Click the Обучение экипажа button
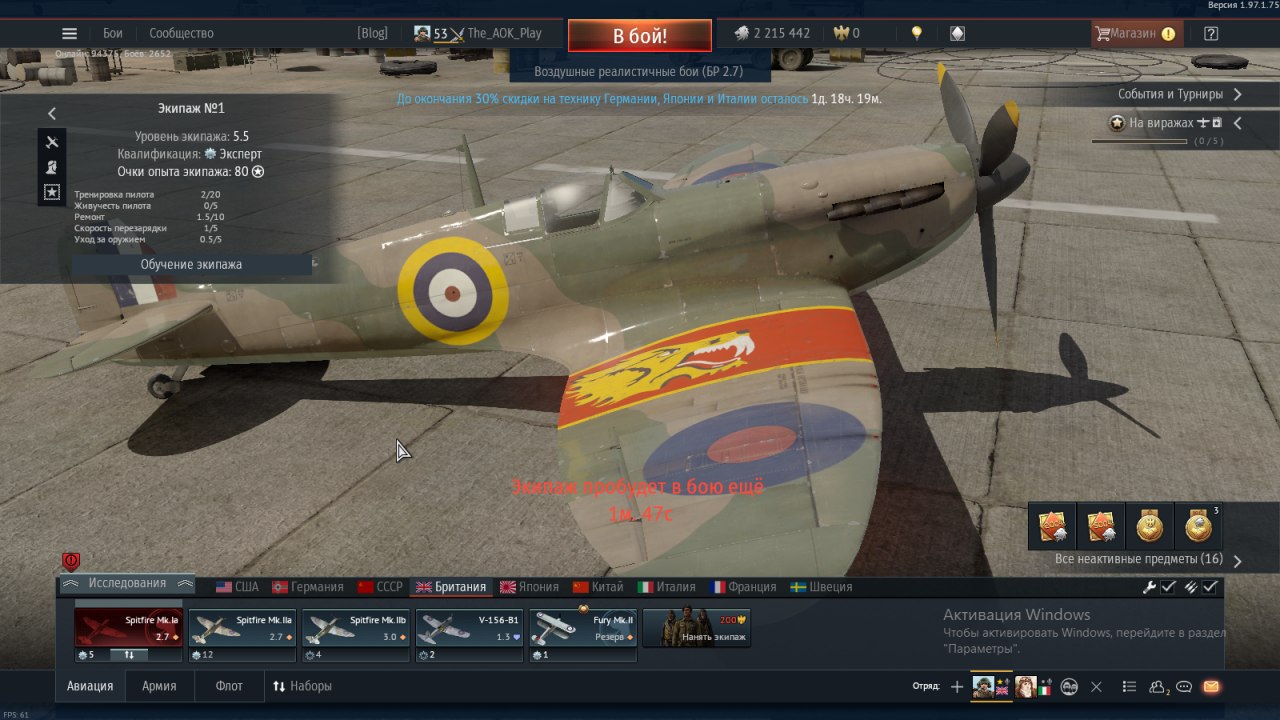 [191, 264]
